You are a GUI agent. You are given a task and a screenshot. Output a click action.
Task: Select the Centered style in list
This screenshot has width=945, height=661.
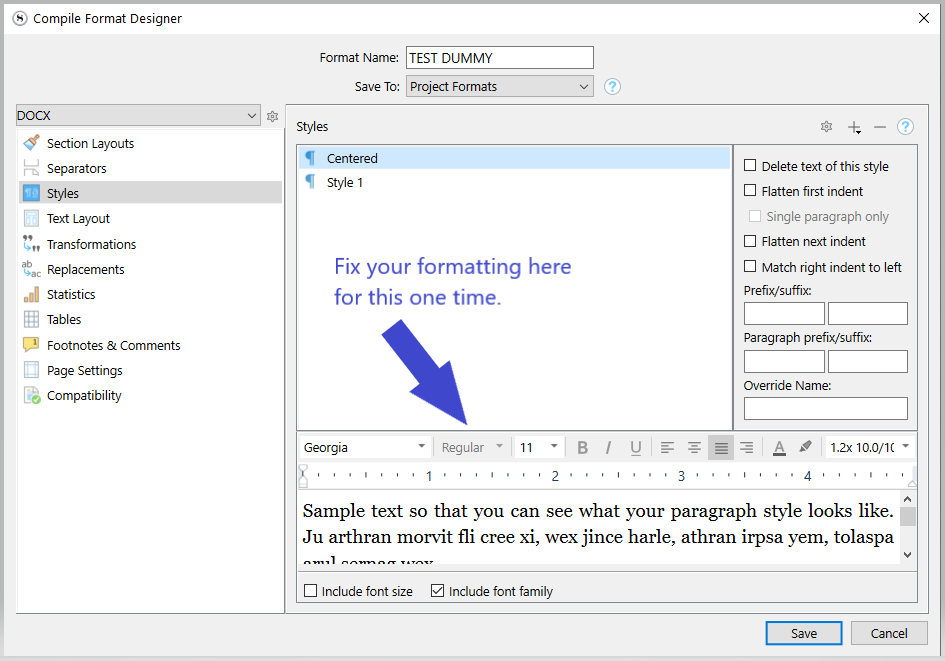click(514, 158)
